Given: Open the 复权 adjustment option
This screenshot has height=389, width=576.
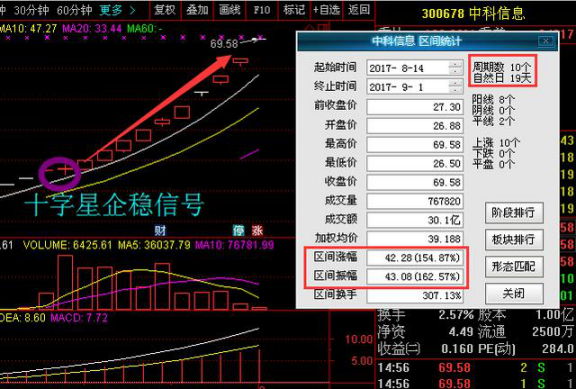Looking at the screenshot, I should coord(165,10).
